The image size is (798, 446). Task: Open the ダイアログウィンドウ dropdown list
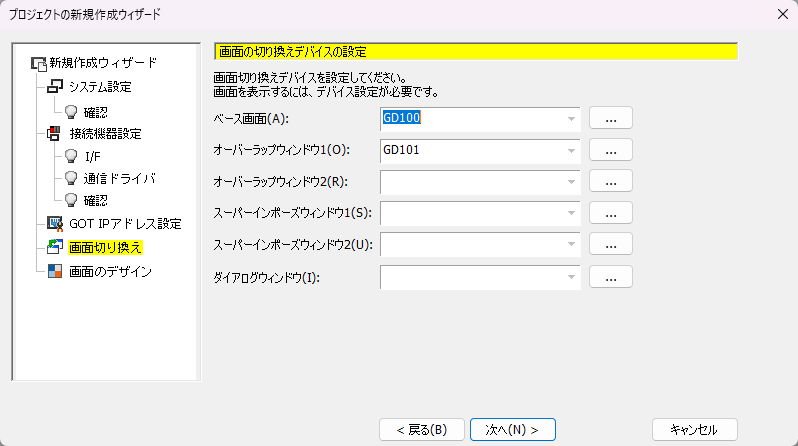click(x=572, y=277)
